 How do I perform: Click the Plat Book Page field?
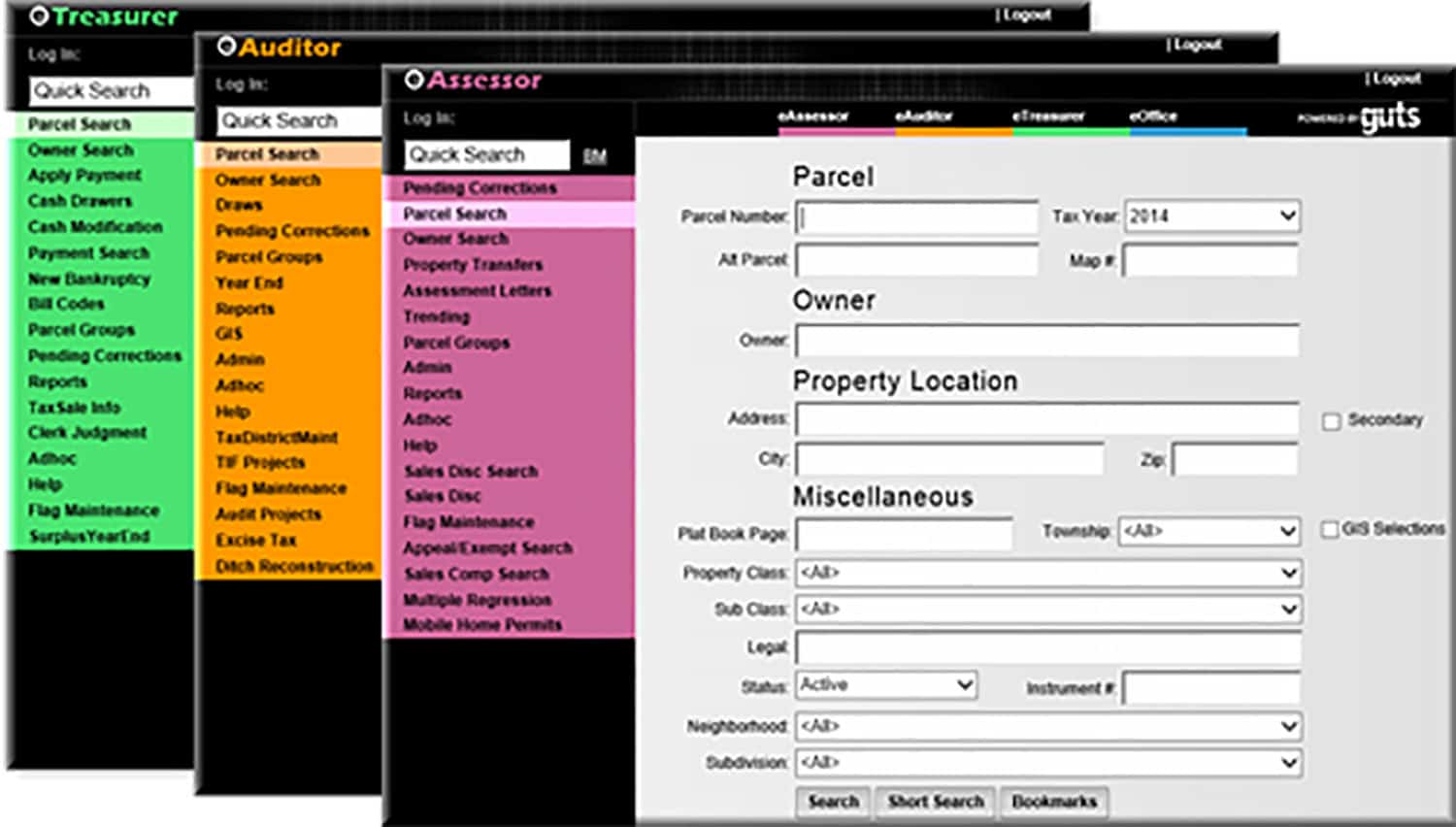click(905, 534)
